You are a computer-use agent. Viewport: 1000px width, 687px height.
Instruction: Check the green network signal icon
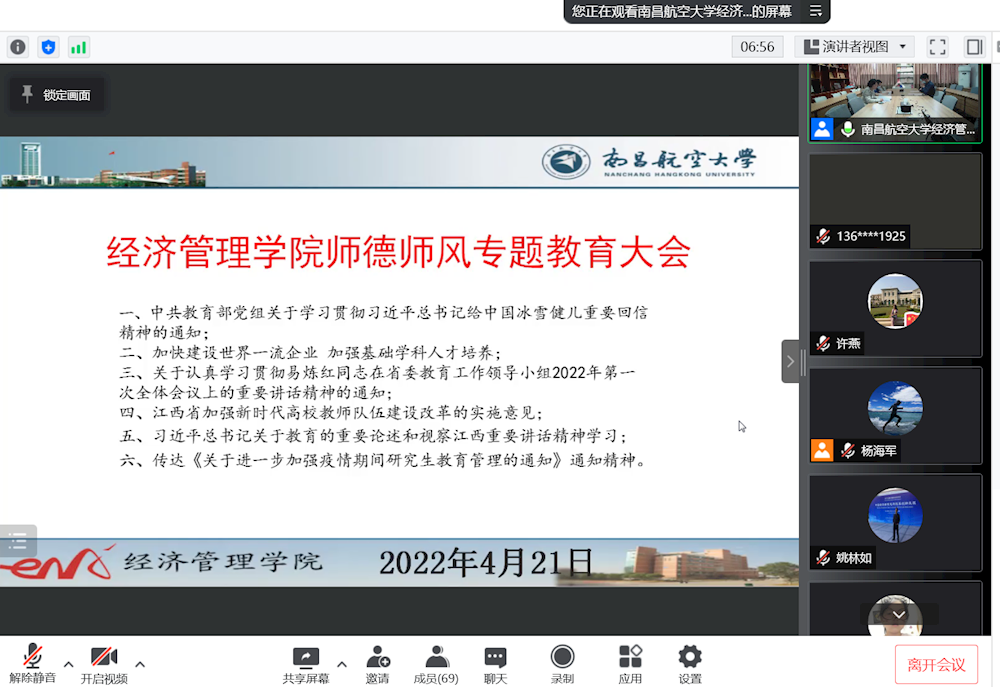pyautogui.click(x=78, y=47)
